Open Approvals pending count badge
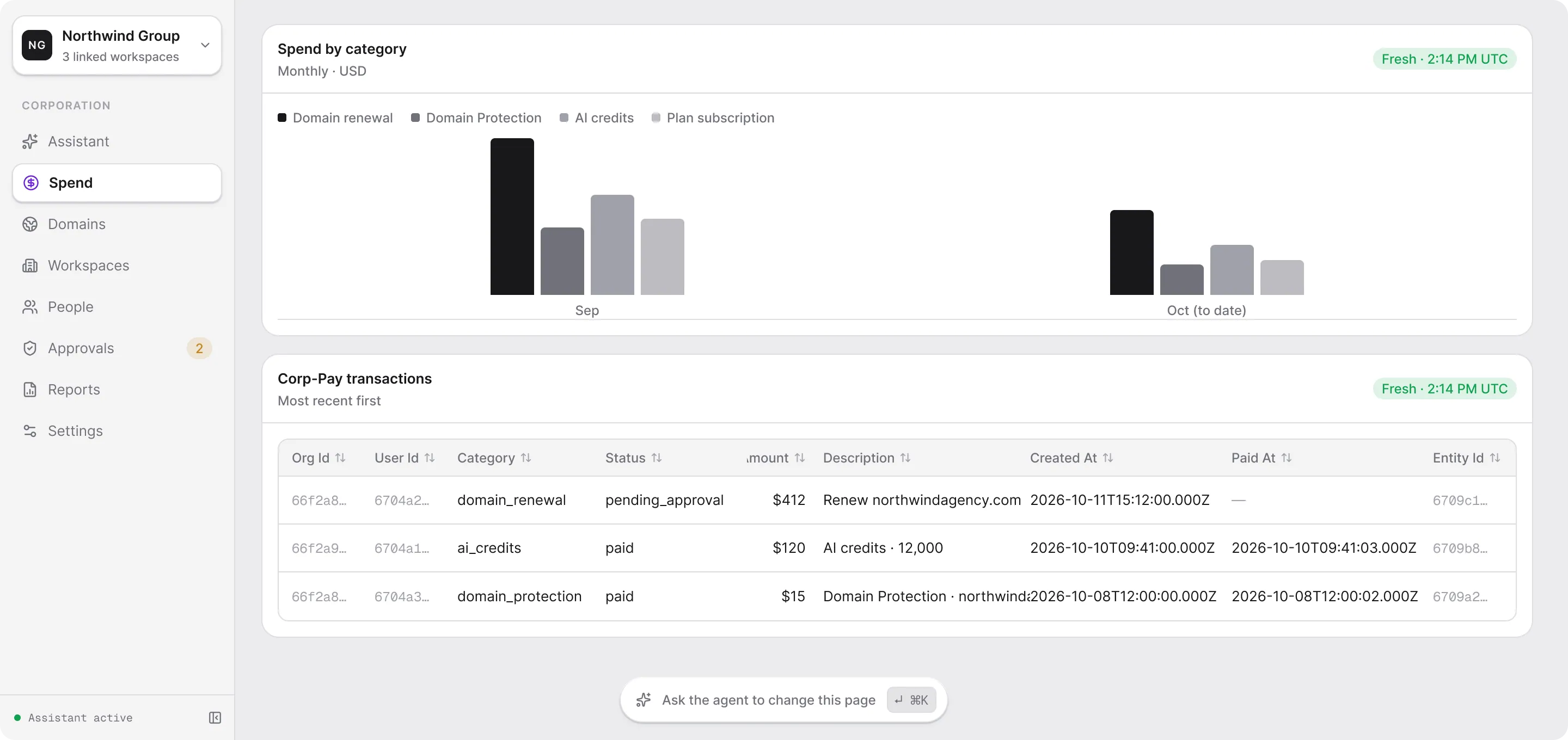Image resolution: width=1568 pixels, height=740 pixels. coord(199,348)
